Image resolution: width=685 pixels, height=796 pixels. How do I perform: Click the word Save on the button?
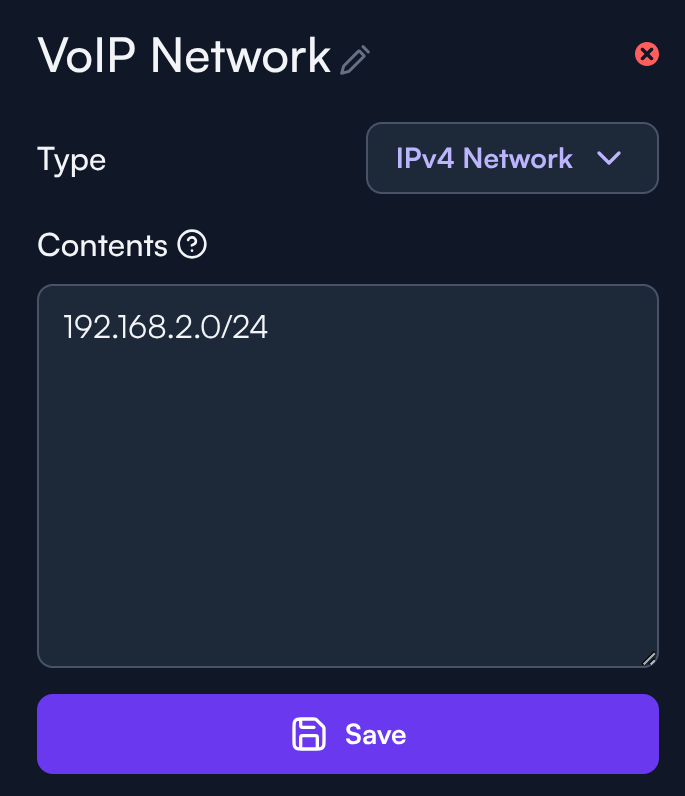(x=375, y=734)
